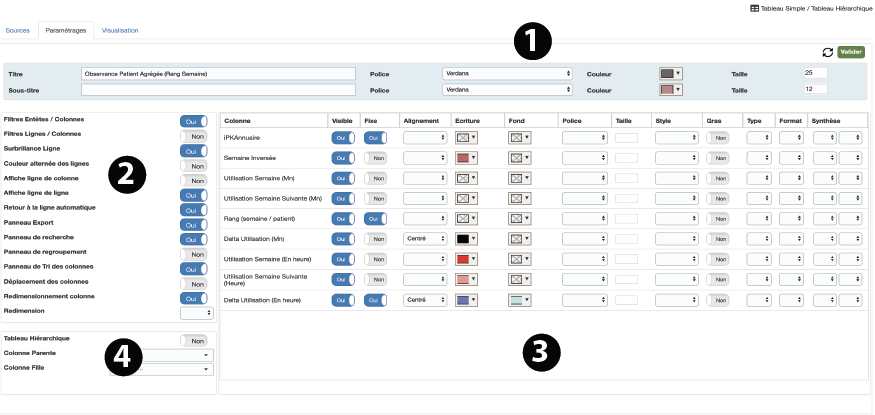Viewport: 875px width, 415px height.
Task: Switch to the Sources tab
Action: click(x=17, y=31)
